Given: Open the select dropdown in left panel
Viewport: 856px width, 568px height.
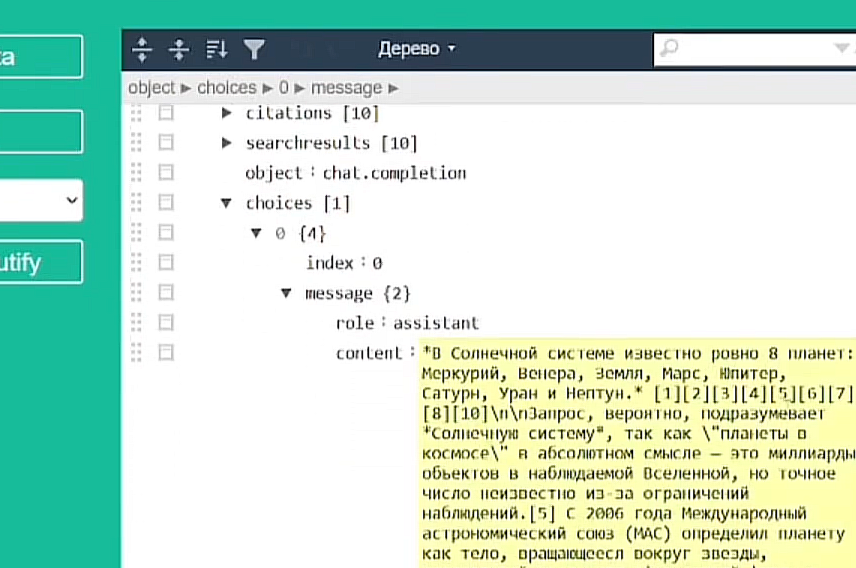Looking at the screenshot, I should (x=40, y=200).
